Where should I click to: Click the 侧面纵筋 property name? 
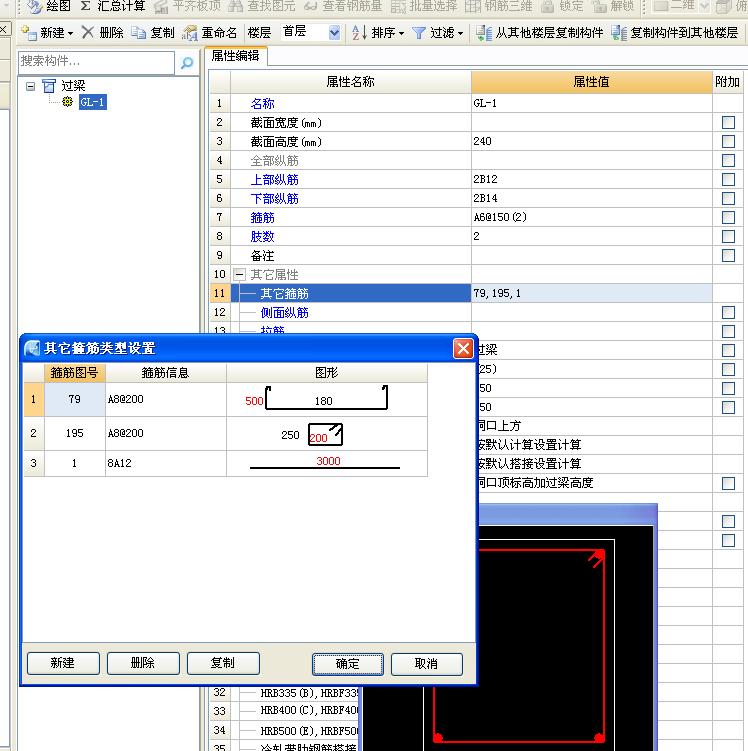point(284,313)
